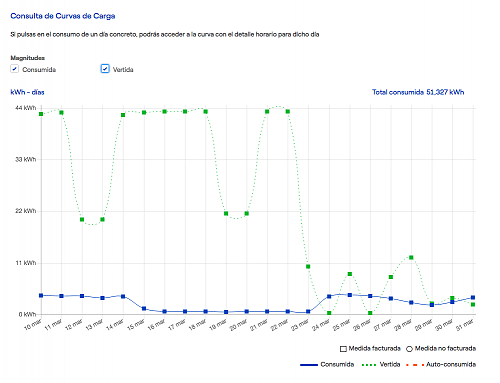Viewport: 500px width, 383px height.
Task: Click the Vertida point for 11 mar
Action: tap(61, 113)
